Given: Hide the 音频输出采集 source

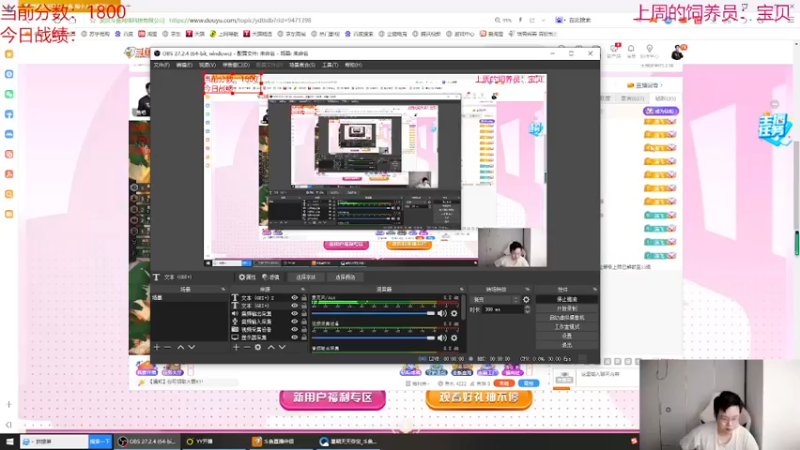Looking at the screenshot, I should (294, 314).
